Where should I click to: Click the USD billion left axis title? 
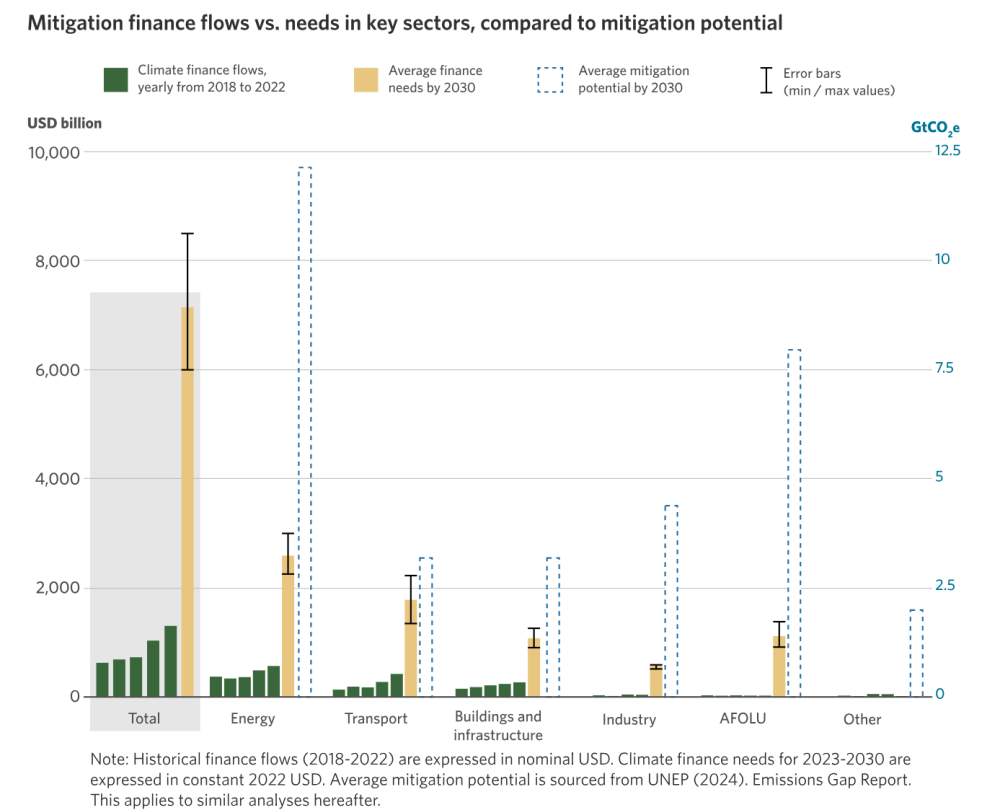coord(64,123)
